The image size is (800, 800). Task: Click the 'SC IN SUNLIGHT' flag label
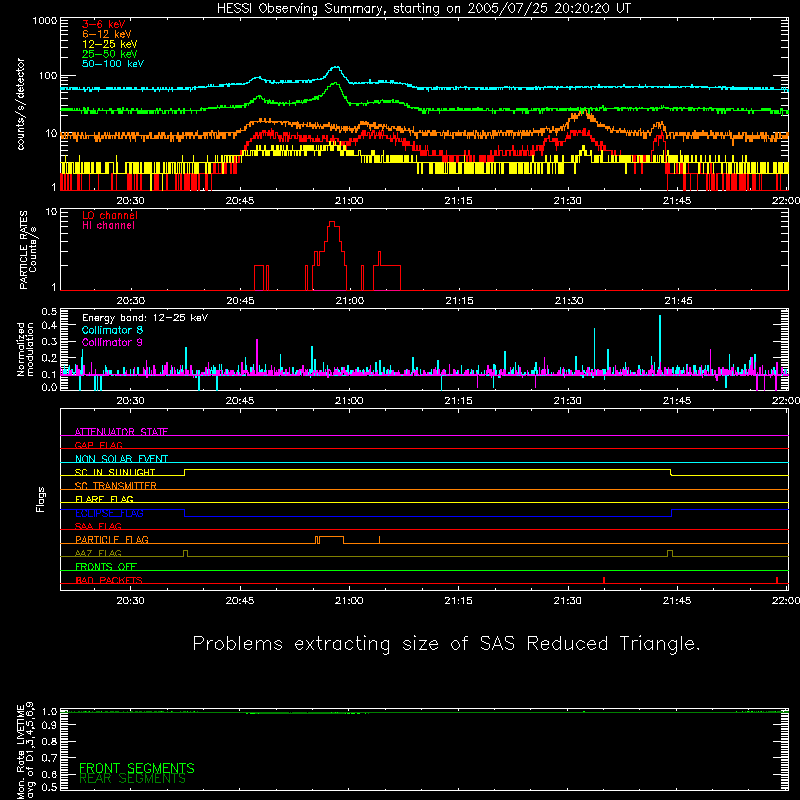point(115,472)
